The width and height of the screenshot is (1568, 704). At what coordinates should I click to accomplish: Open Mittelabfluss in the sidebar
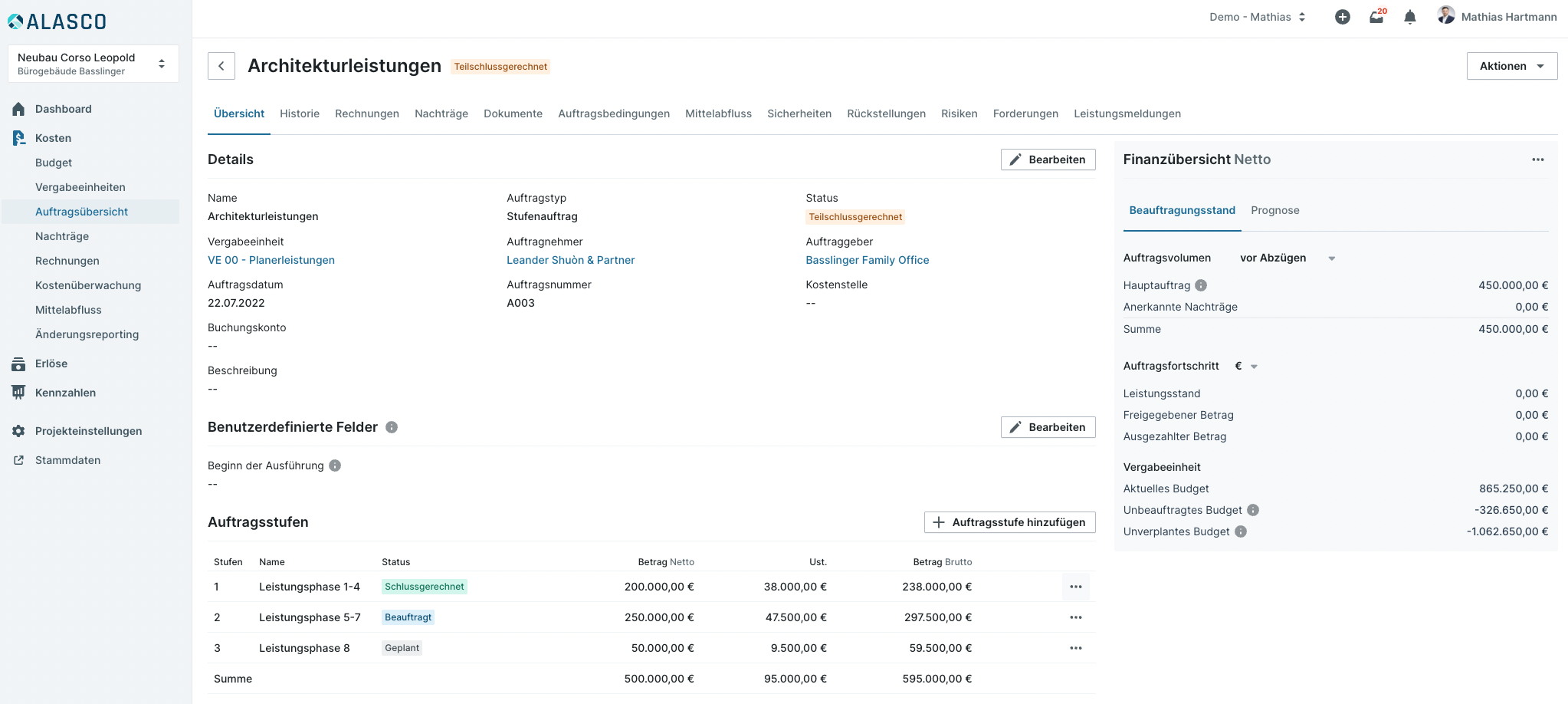point(68,310)
